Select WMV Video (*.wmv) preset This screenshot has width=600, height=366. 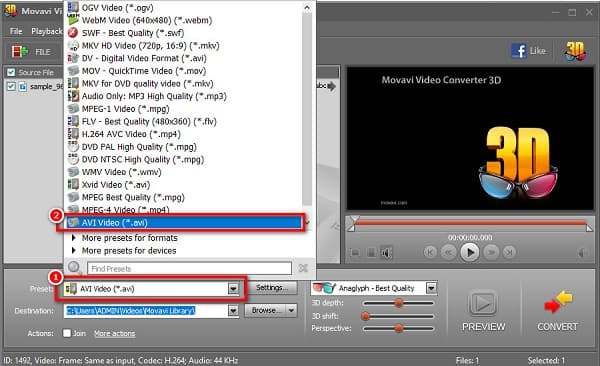121,172
